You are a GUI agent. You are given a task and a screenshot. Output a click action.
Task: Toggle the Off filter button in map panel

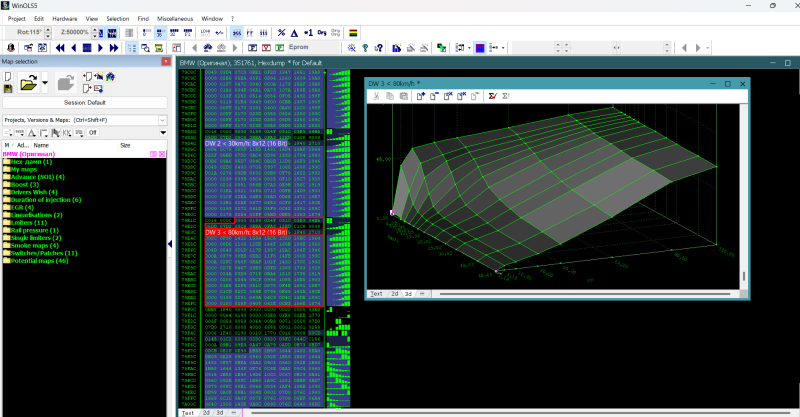coord(92,132)
